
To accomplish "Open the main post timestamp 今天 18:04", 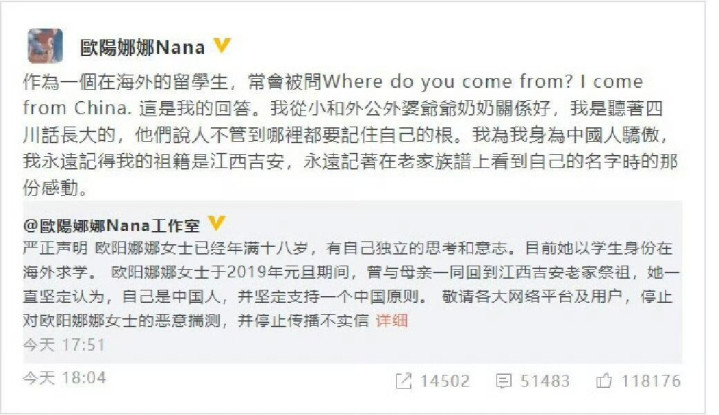I will pos(64,378).
